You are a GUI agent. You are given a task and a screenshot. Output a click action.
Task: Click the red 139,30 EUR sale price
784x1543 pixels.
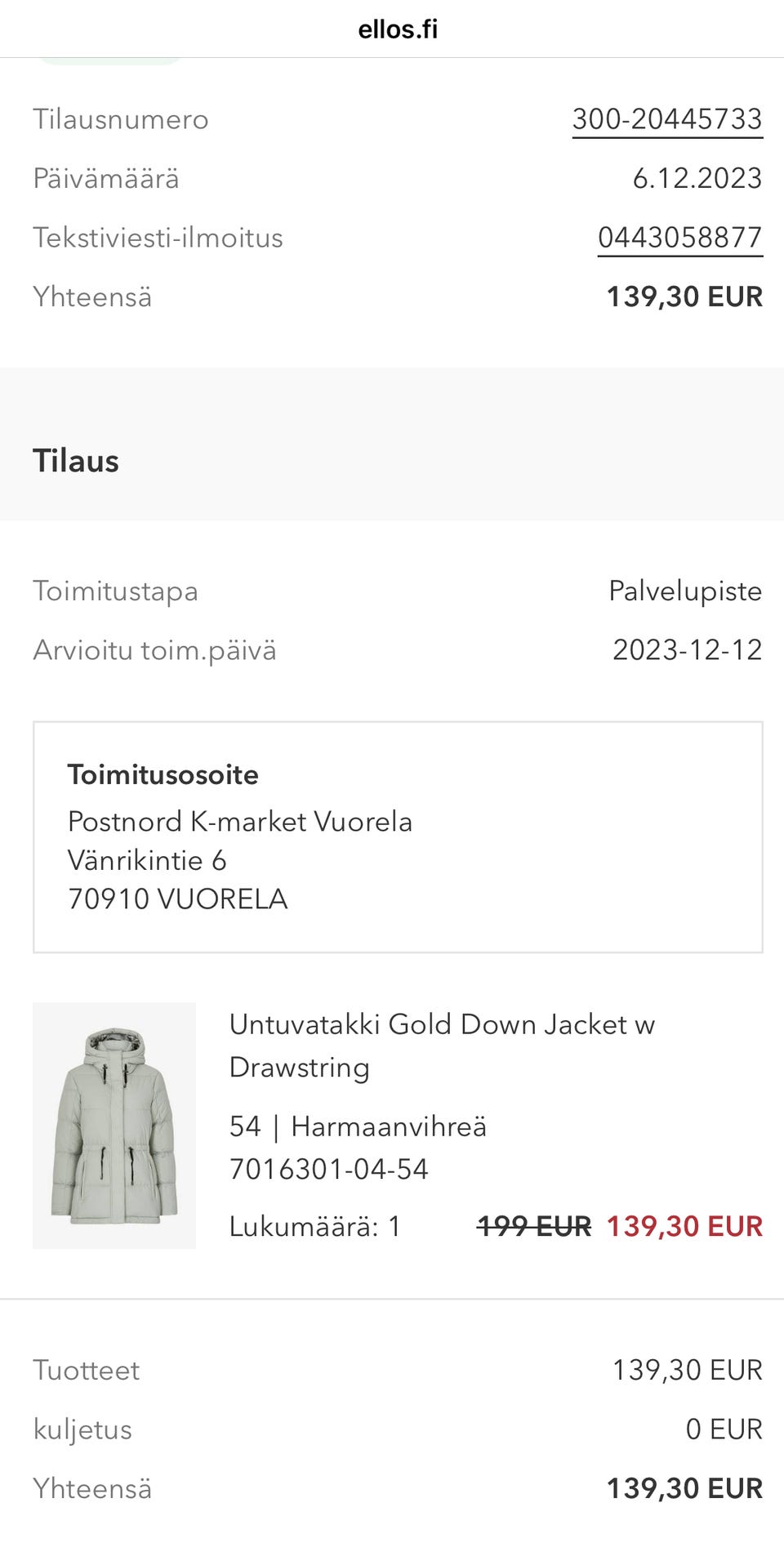(684, 1226)
